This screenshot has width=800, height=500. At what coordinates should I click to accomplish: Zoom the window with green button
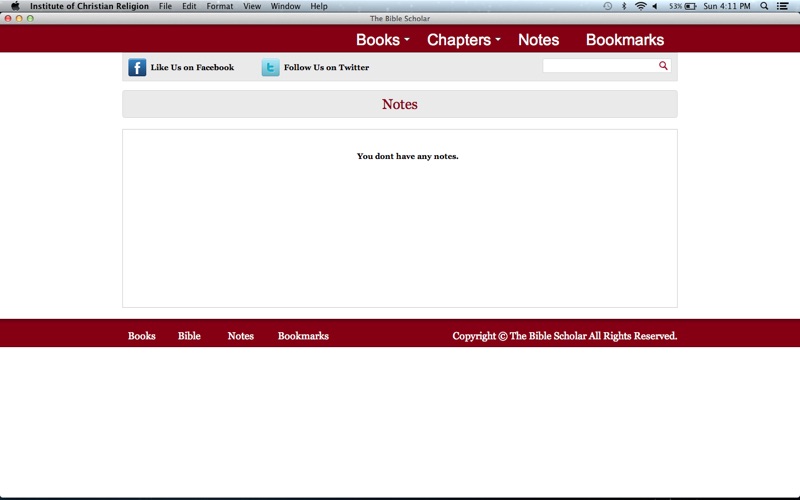[x=30, y=18]
